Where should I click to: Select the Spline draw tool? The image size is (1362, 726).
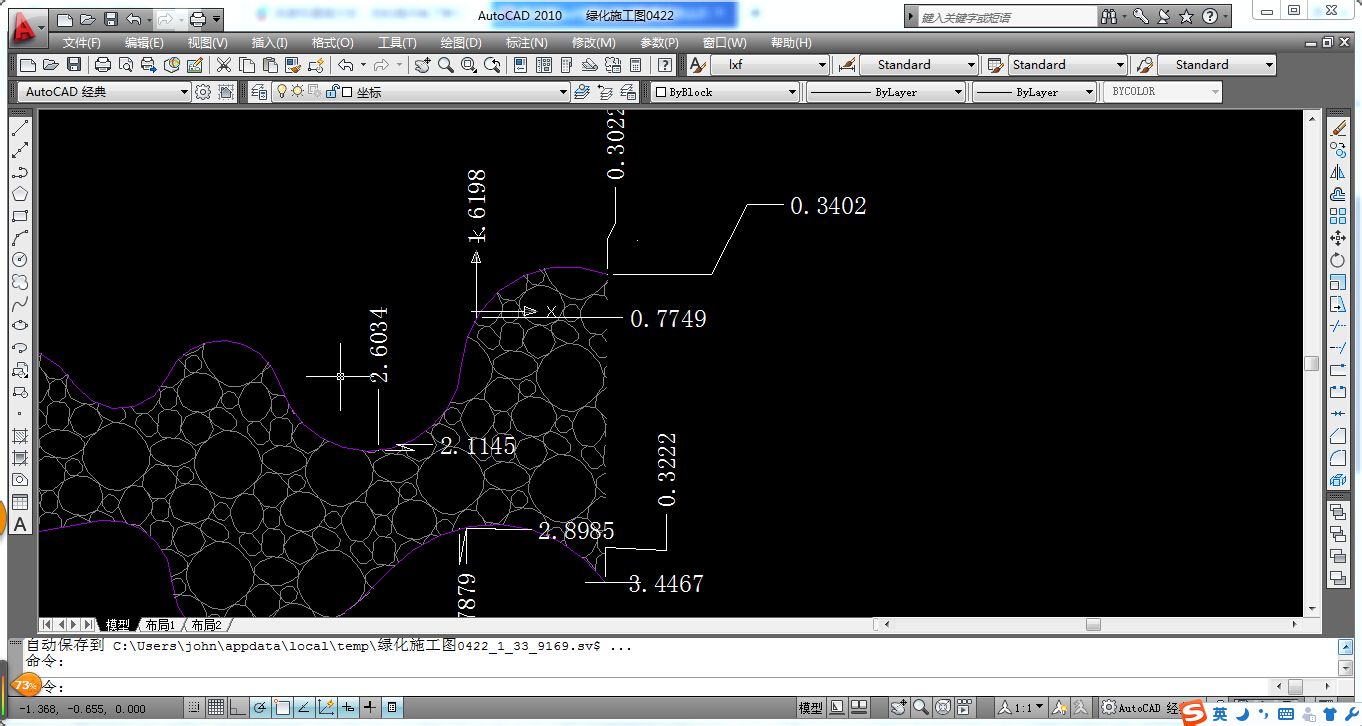click(20, 304)
